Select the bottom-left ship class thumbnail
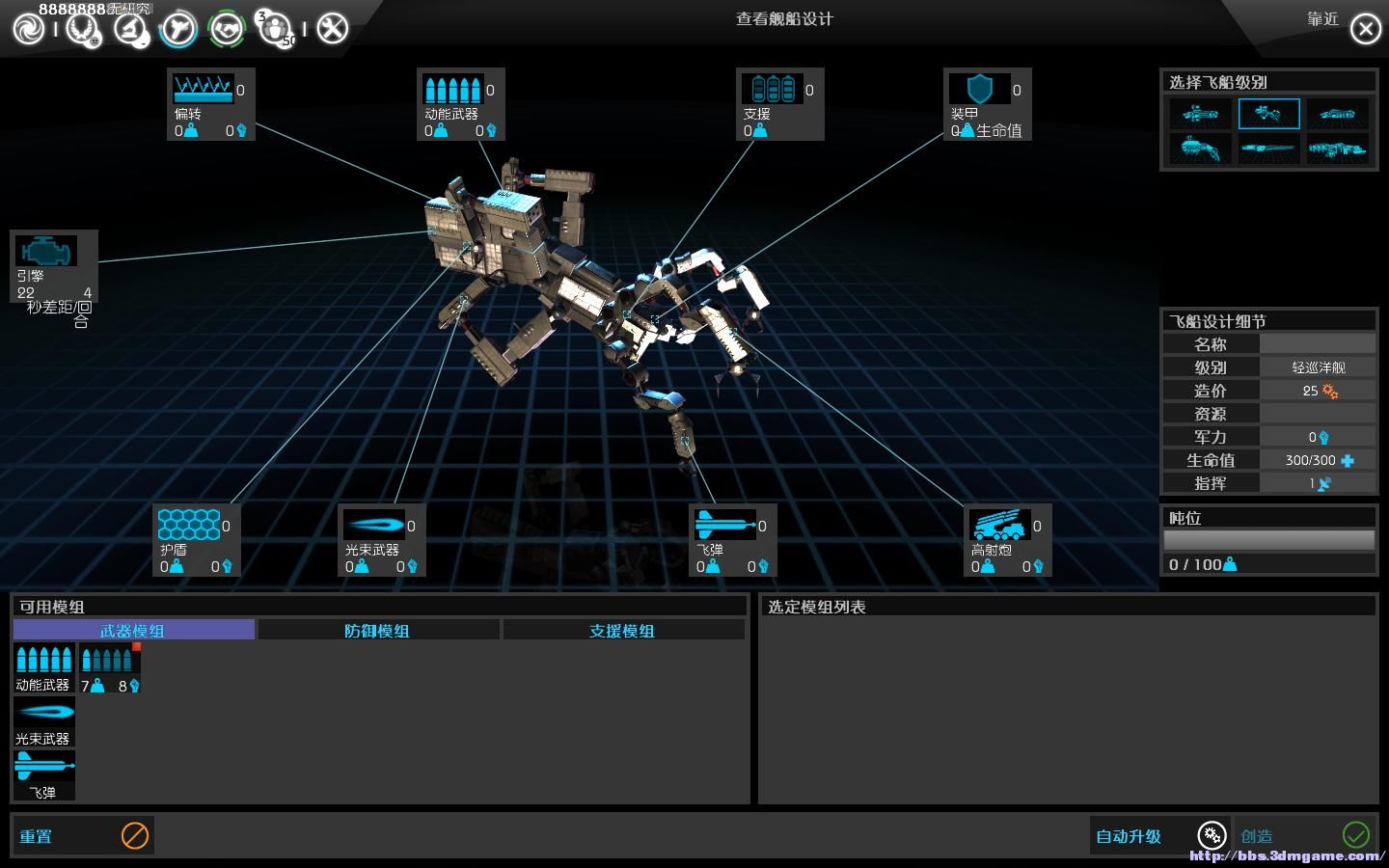This screenshot has width=1389, height=868. (x=1200, y=149)
